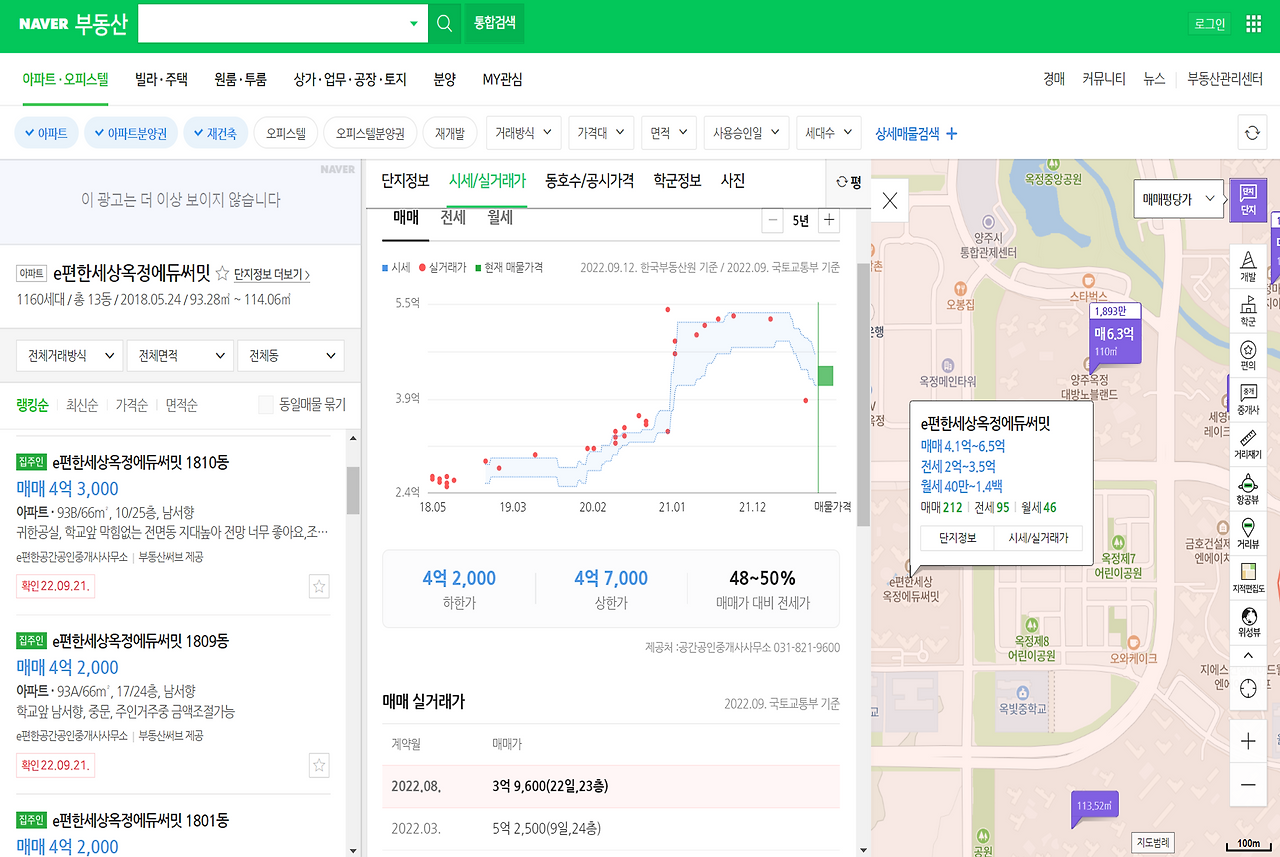Bookmark the 1809동 listing star
Screen dimensions: 1280x857
[x=319, y=766]
